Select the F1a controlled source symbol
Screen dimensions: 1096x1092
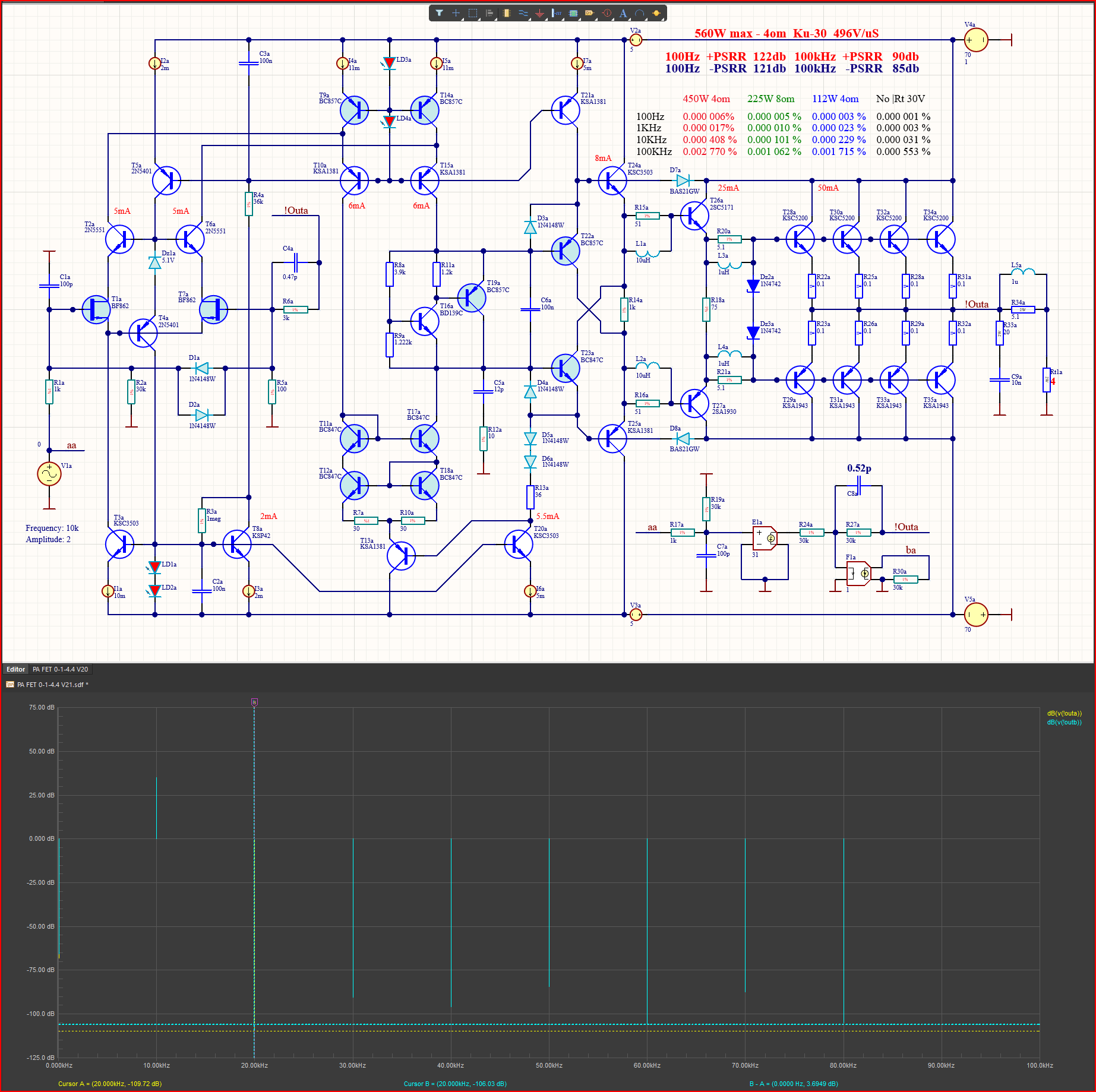click(x=859, y=574)
